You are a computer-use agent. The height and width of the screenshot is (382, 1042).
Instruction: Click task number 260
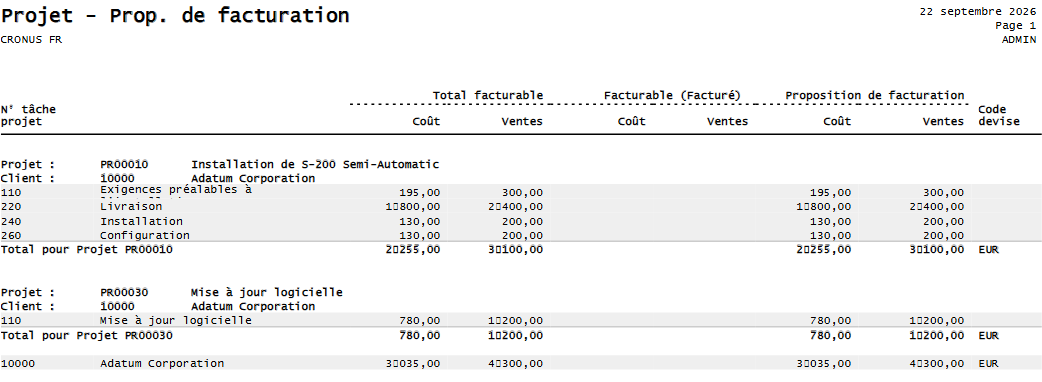11,236
